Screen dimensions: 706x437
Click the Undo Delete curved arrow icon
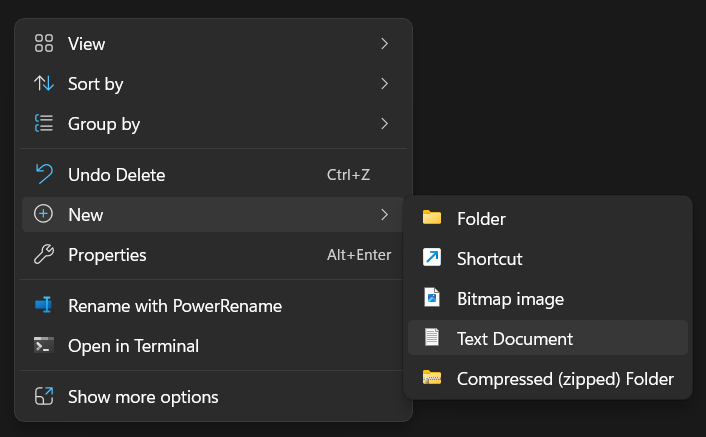pos(43,175)
